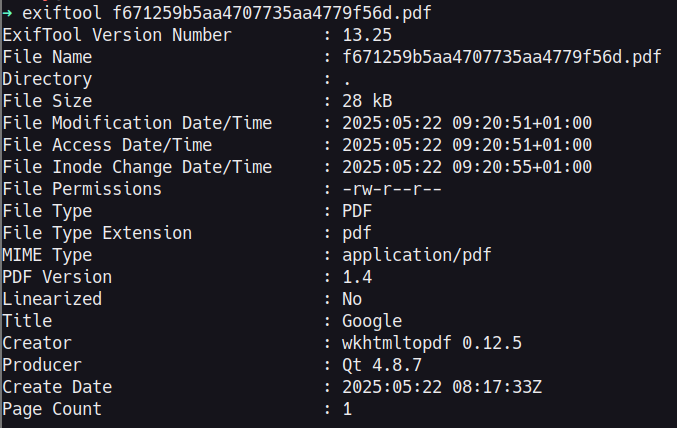The width and height of the screenshot is (677, 428).
Task: Select the ExifTool version number 13.25
Action: click(x=367, y=35)
